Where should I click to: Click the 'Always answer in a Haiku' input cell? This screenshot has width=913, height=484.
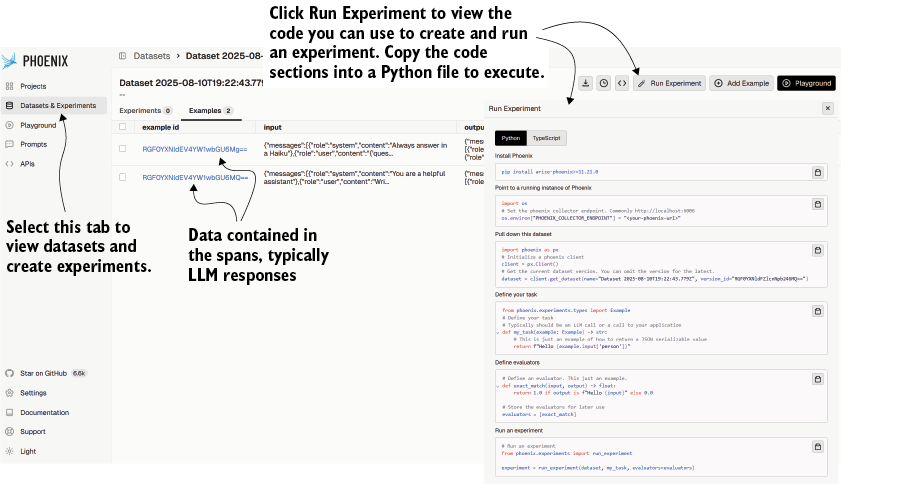[x=355, y=150]
